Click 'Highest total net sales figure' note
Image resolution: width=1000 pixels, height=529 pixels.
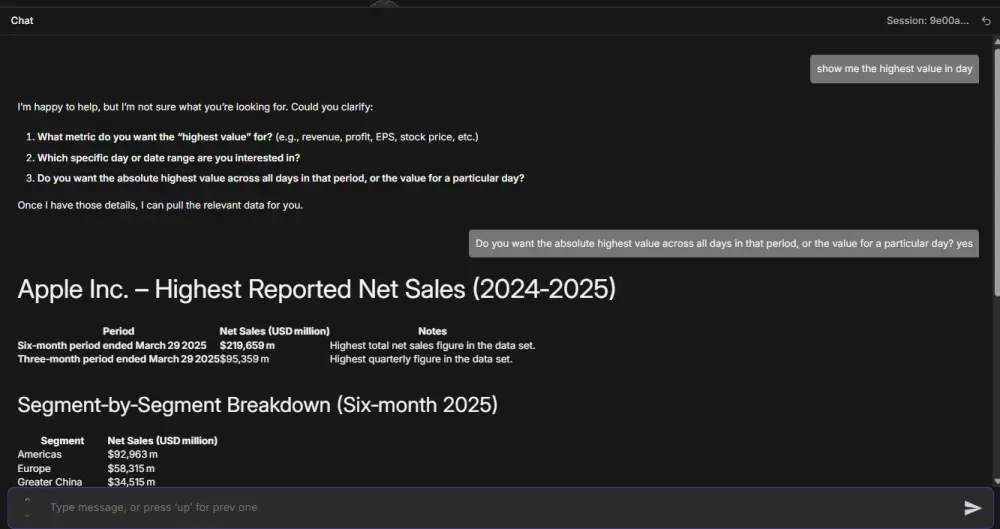[432, 345]
